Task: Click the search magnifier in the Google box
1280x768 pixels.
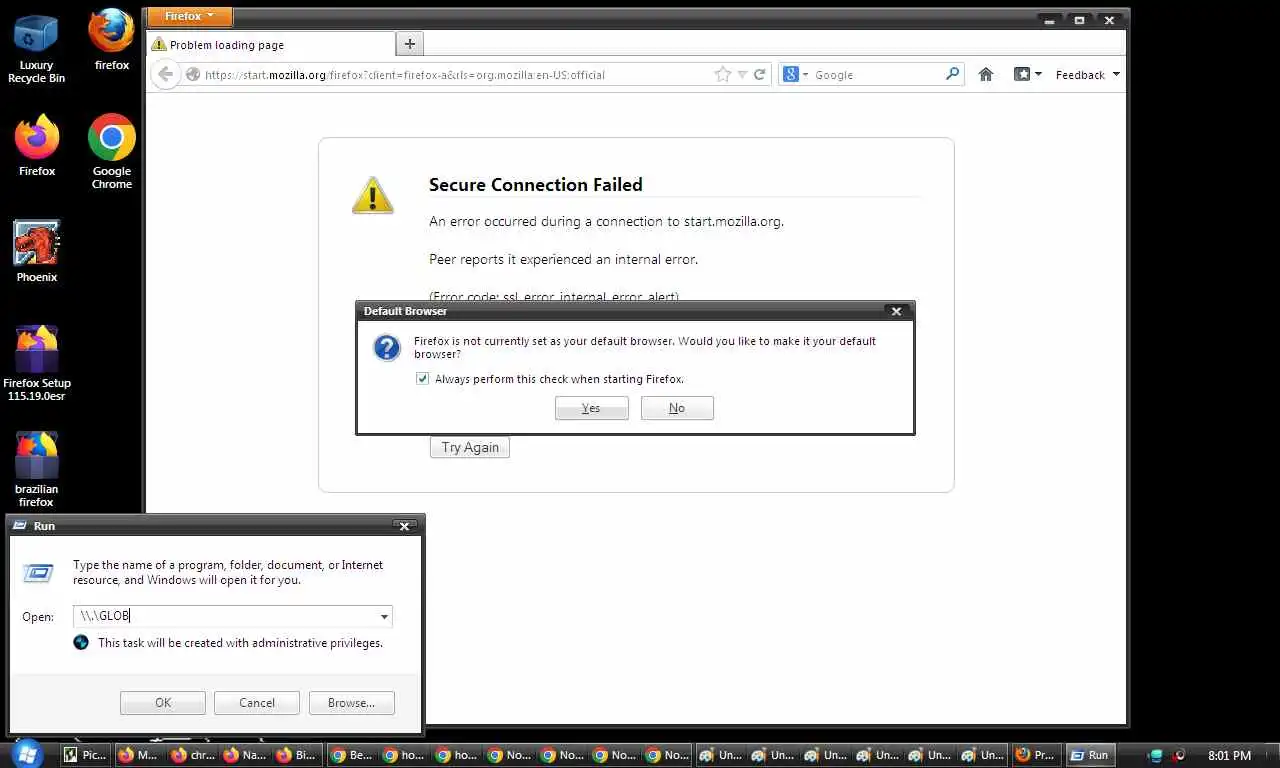Action: coord(952,74)
